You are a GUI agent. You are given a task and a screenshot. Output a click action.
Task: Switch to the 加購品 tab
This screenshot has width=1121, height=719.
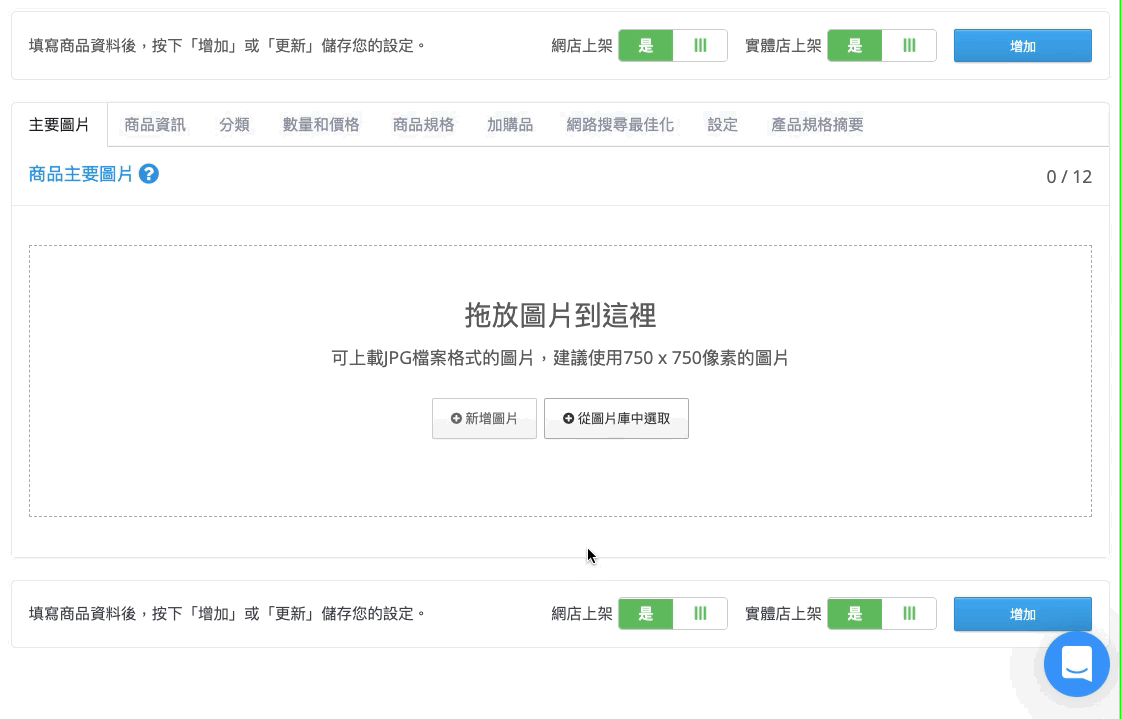[x=510, y=124]
